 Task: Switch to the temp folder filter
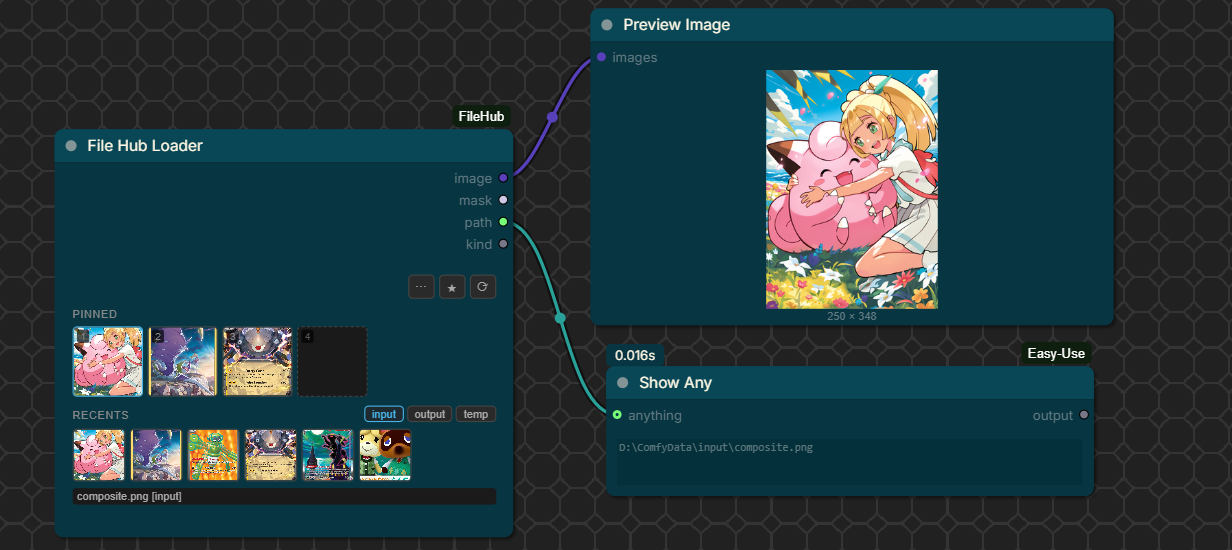[x=476, y=414]
